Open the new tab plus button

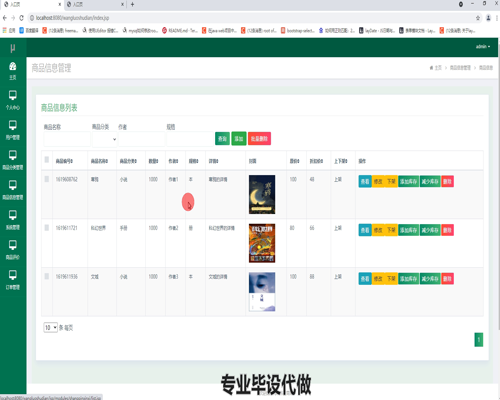(x=132, y=4)
